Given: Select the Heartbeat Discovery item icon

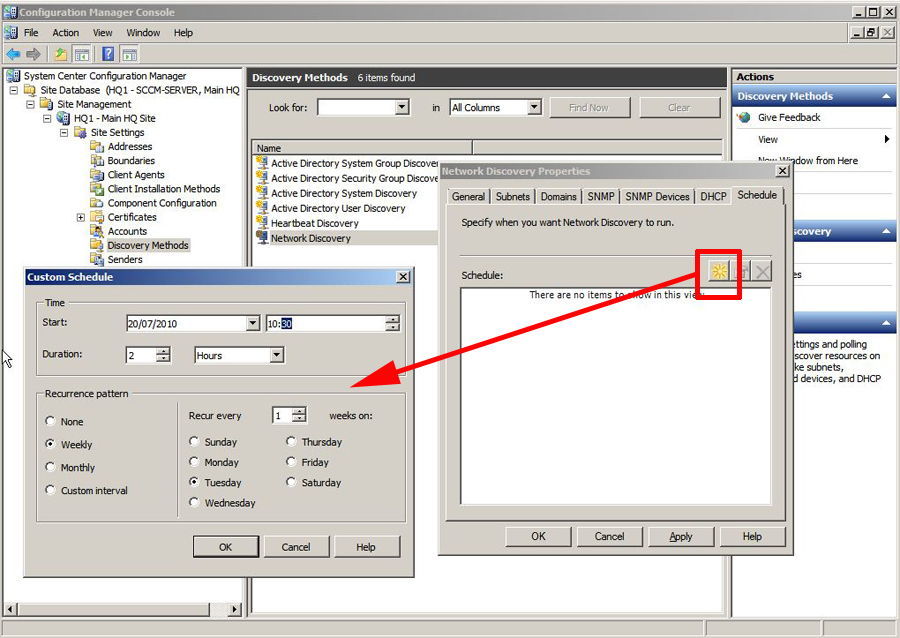Looking at the screenshot, I should pos(262,223).
